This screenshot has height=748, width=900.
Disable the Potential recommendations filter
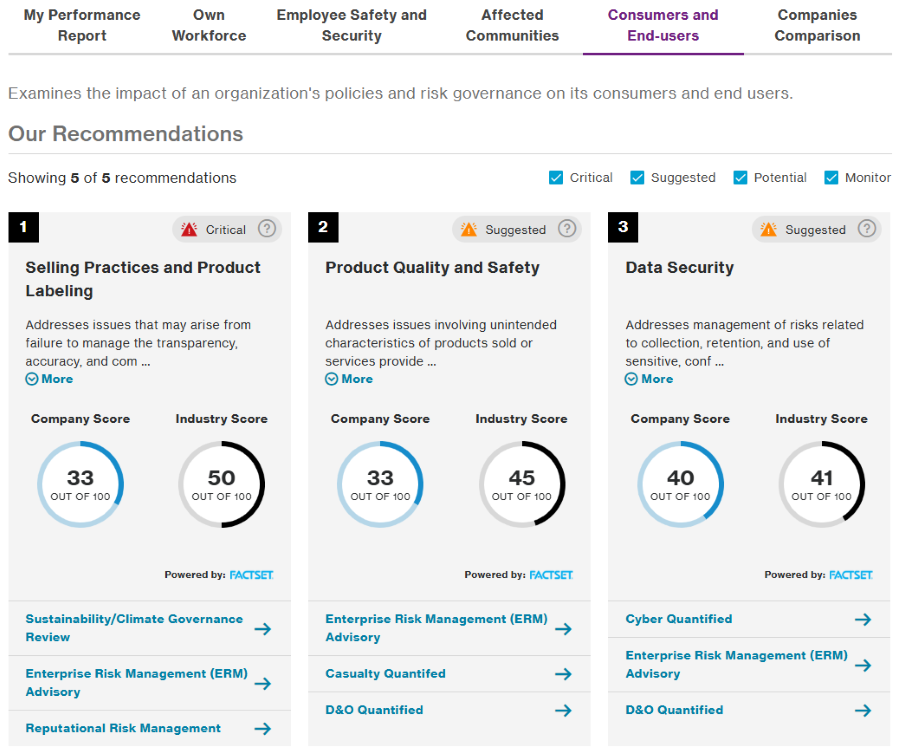point(742,177)
